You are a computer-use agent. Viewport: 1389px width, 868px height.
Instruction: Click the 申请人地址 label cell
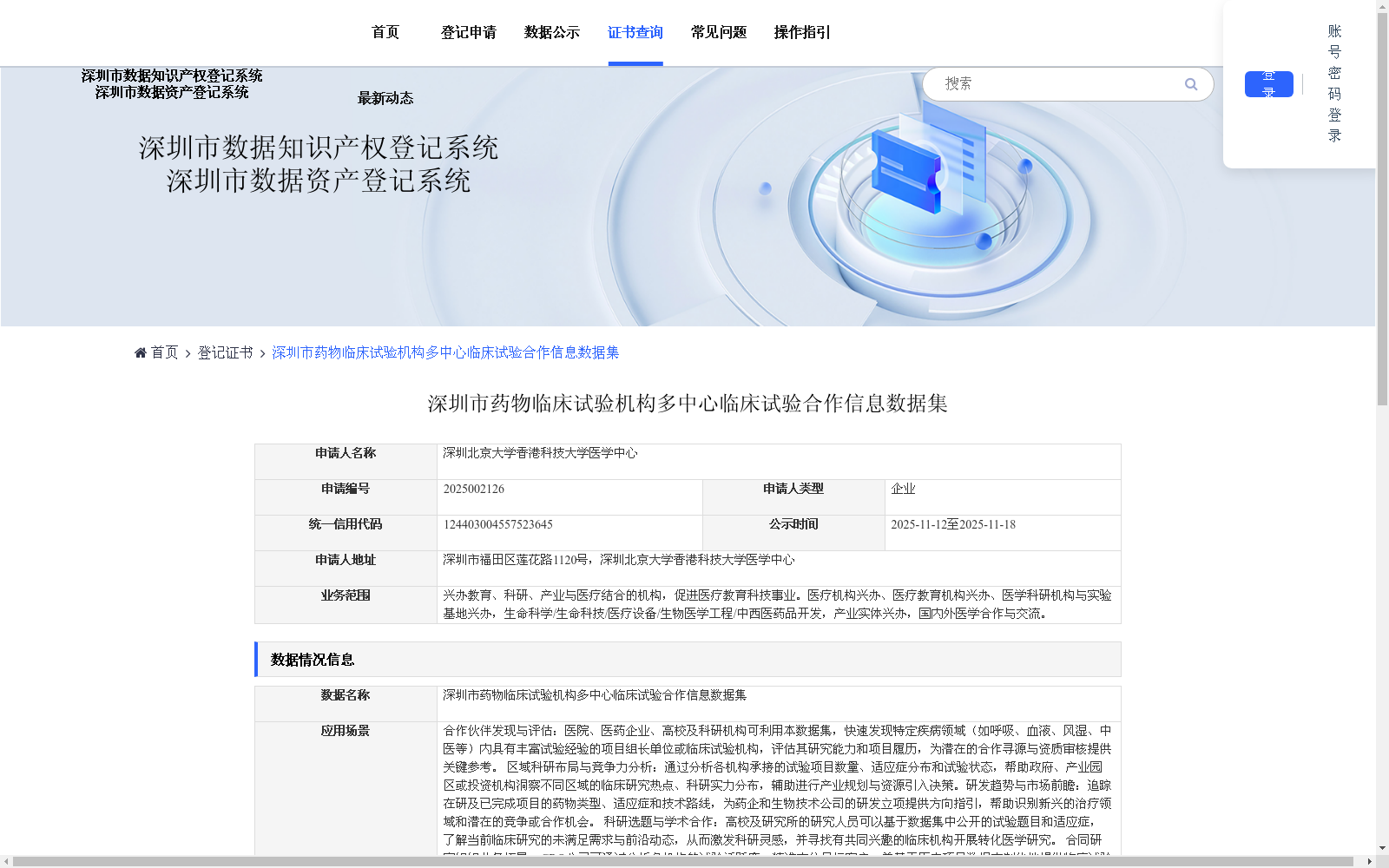tap(346, 569)
